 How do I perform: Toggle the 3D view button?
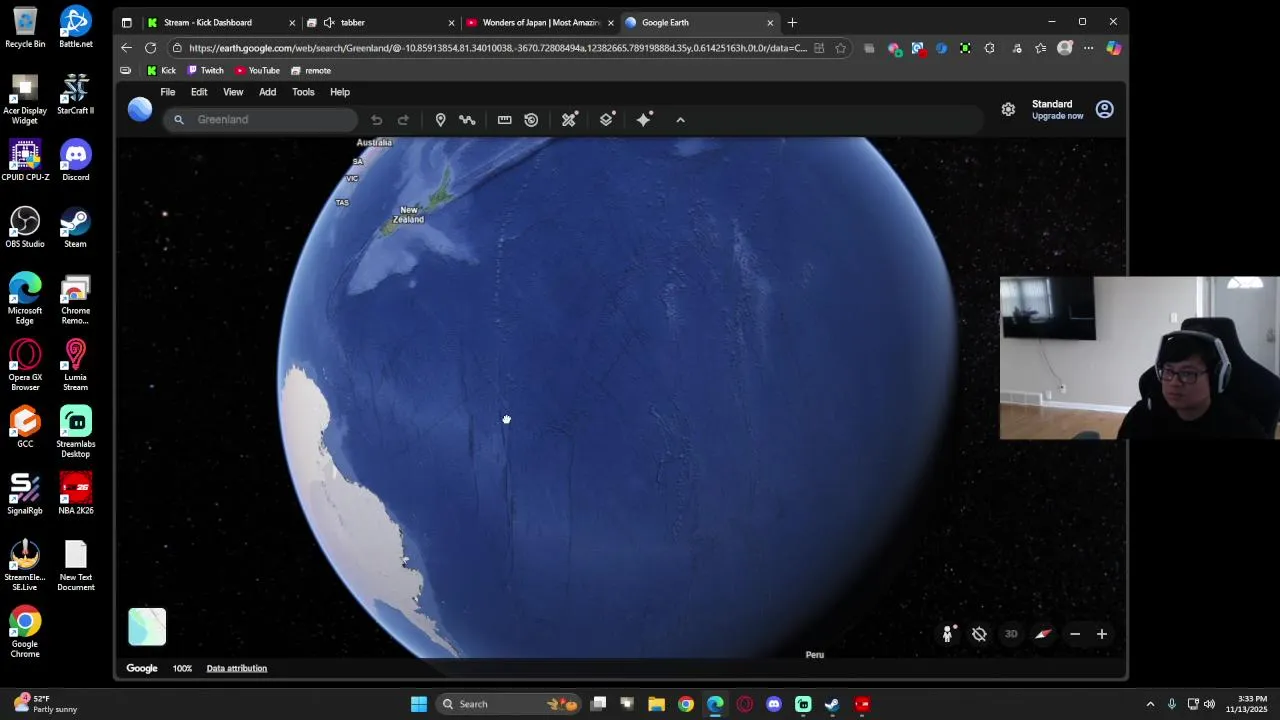(x=1011, y=634)
